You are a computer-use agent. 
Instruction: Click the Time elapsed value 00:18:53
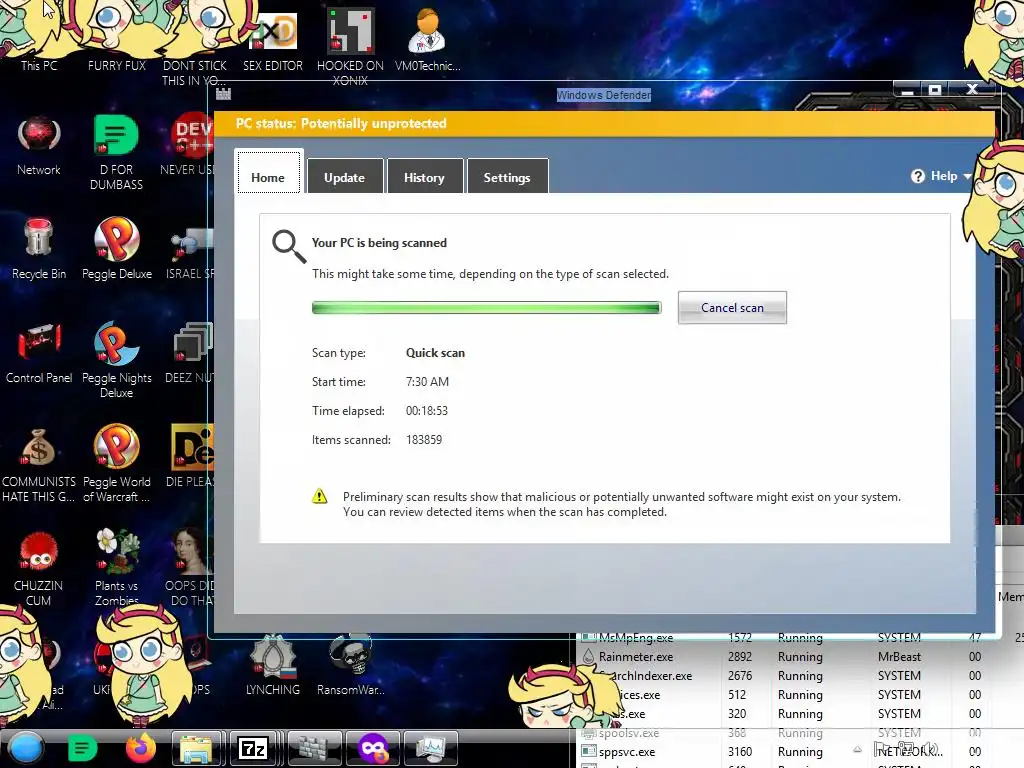(426, 411)
